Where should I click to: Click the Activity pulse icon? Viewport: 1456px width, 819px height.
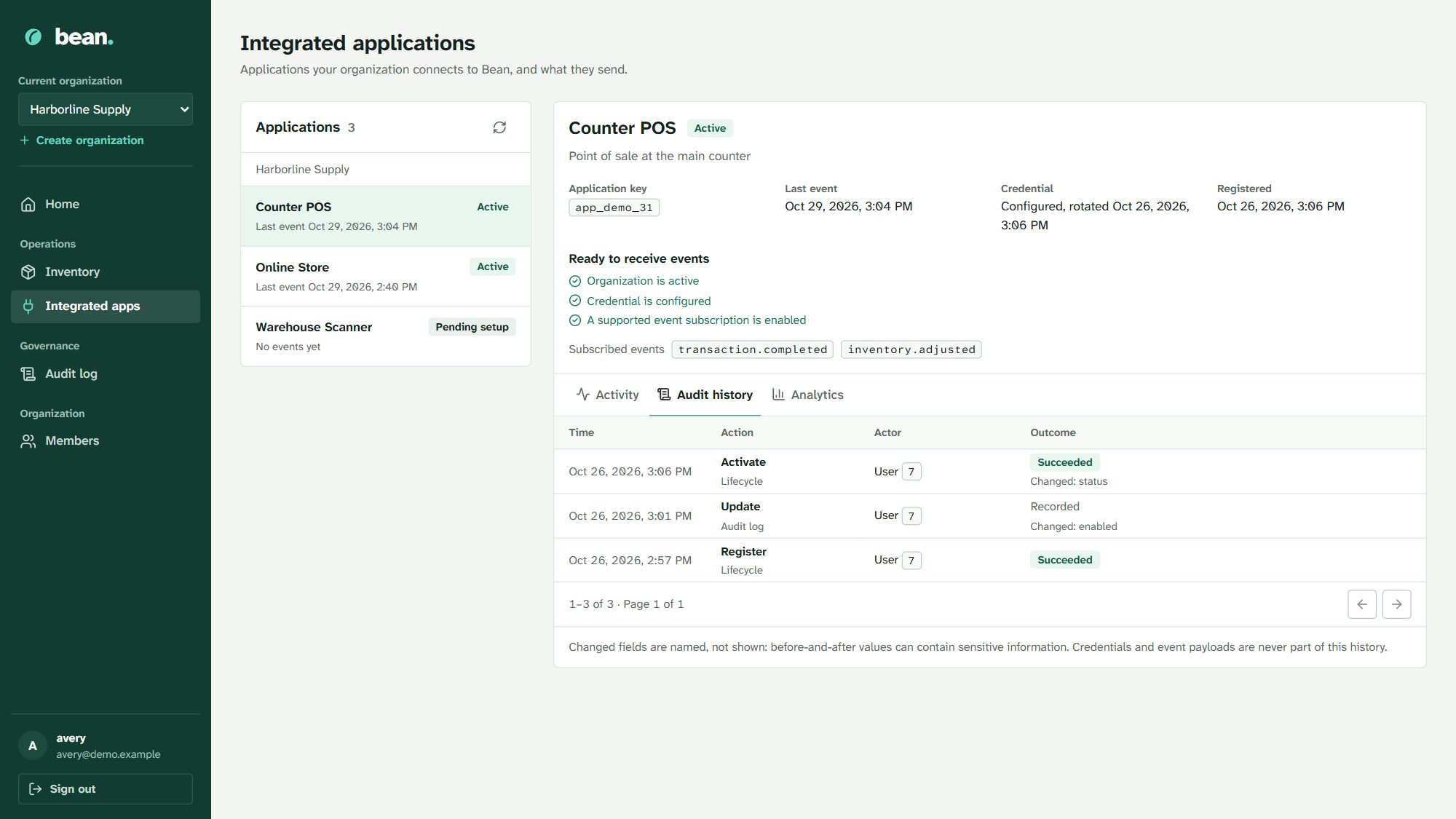tap(583, 395)
